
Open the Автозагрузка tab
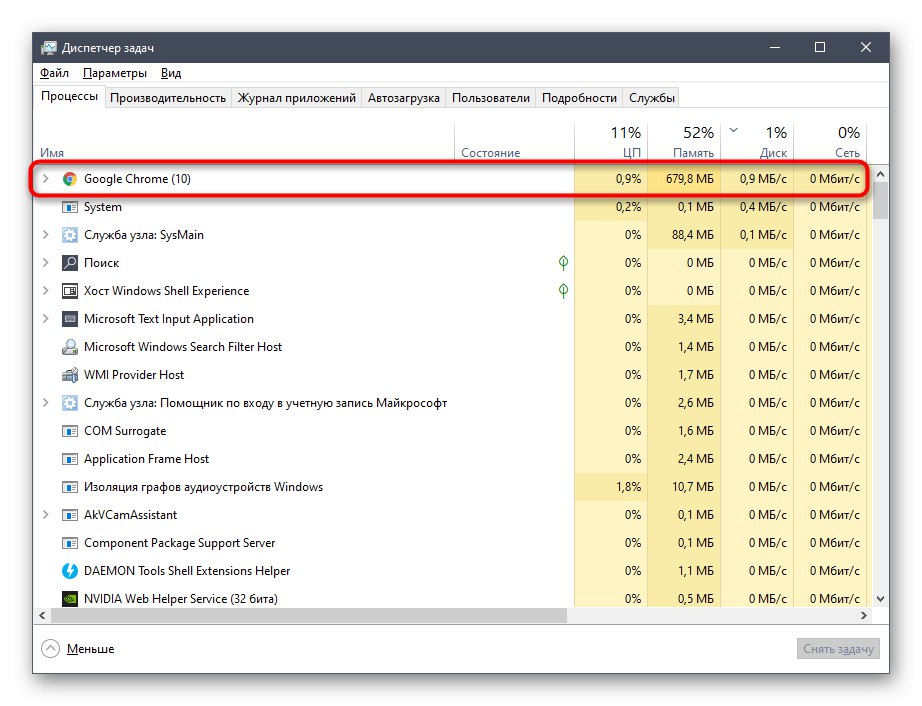(404, 98)
